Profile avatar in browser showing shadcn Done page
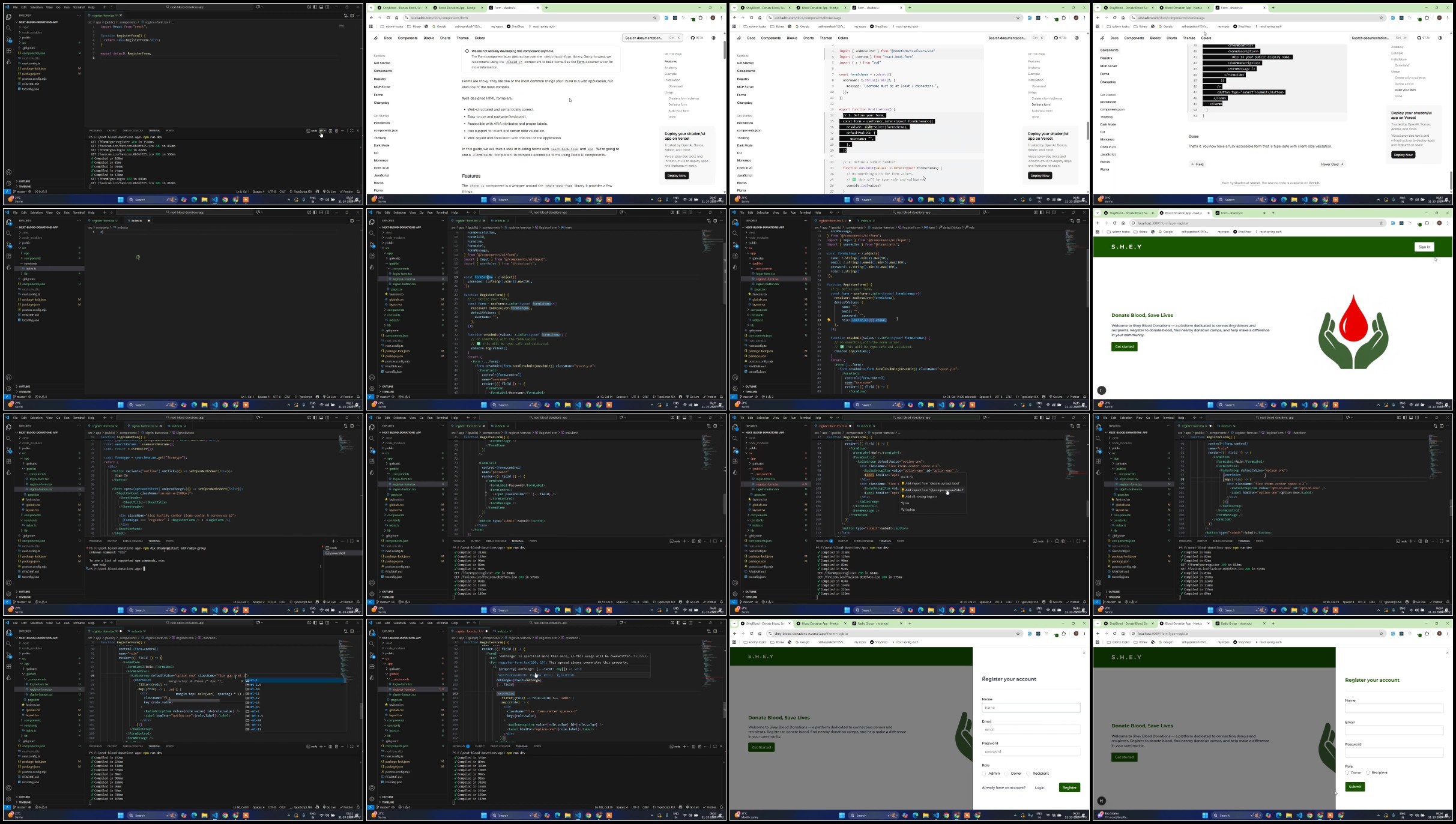 (1439, 17)
